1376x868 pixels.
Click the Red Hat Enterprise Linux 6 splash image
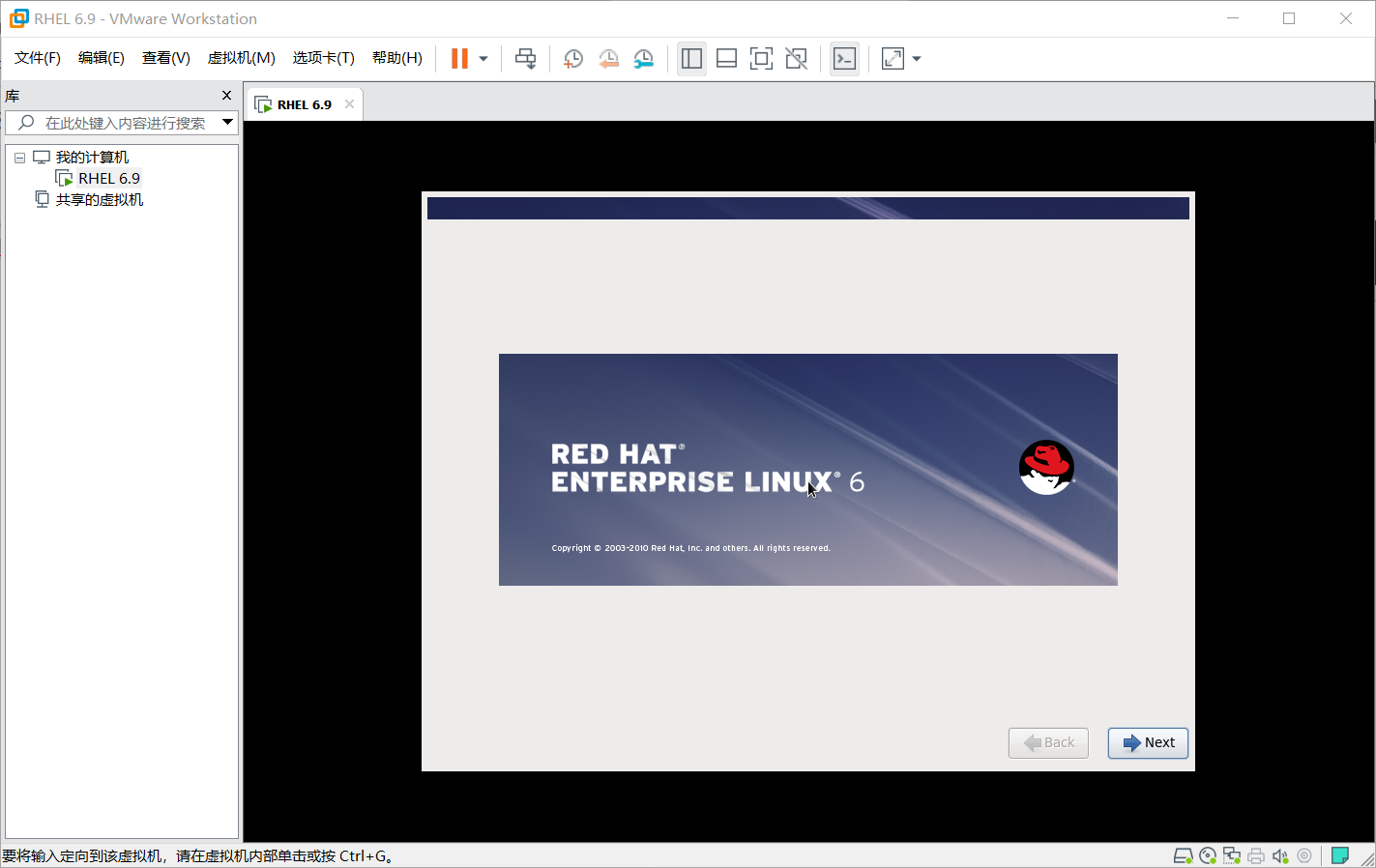[808, 470]
